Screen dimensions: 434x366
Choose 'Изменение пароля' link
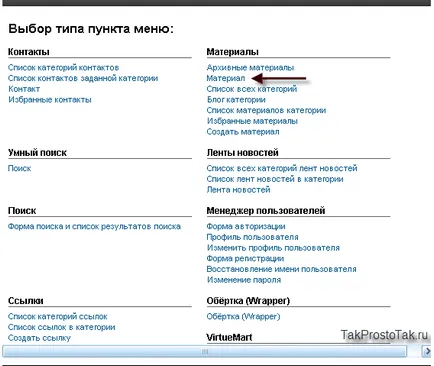coord(244,280)
